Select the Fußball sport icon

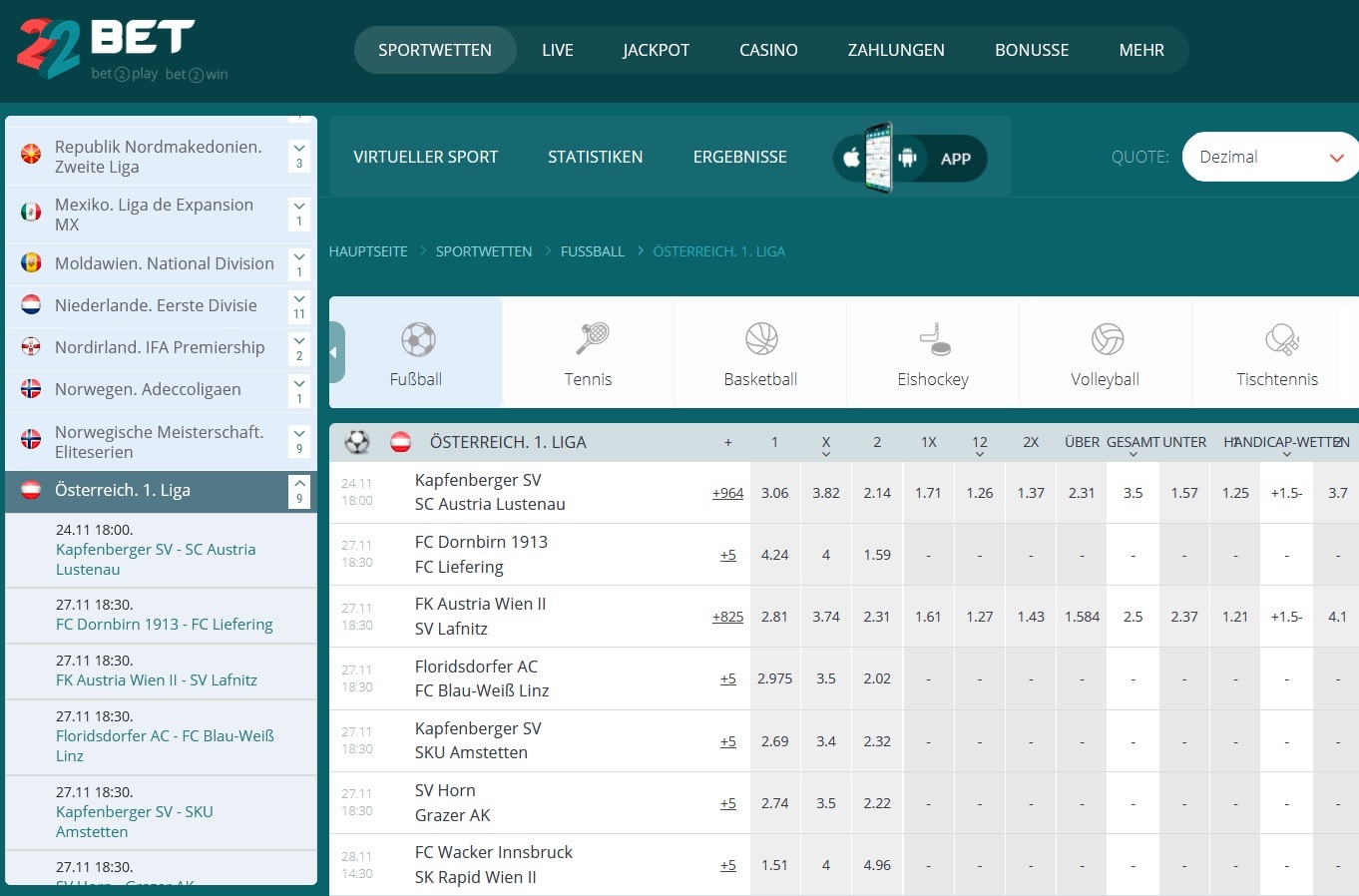pos(416,339)
